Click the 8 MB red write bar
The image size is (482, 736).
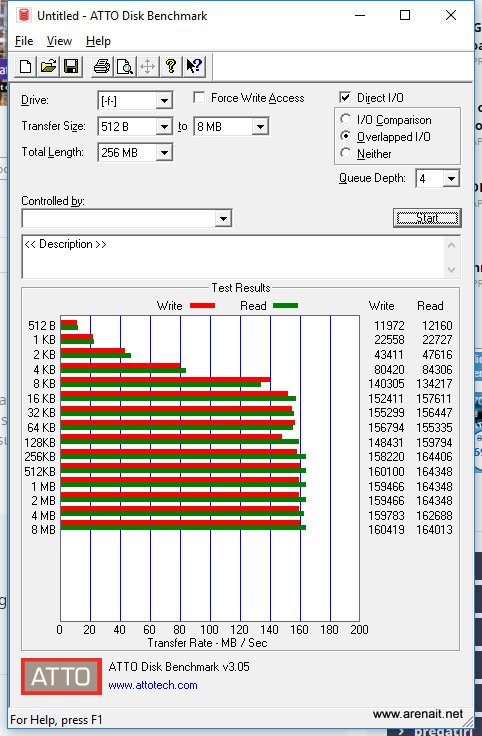coord(181,523)
